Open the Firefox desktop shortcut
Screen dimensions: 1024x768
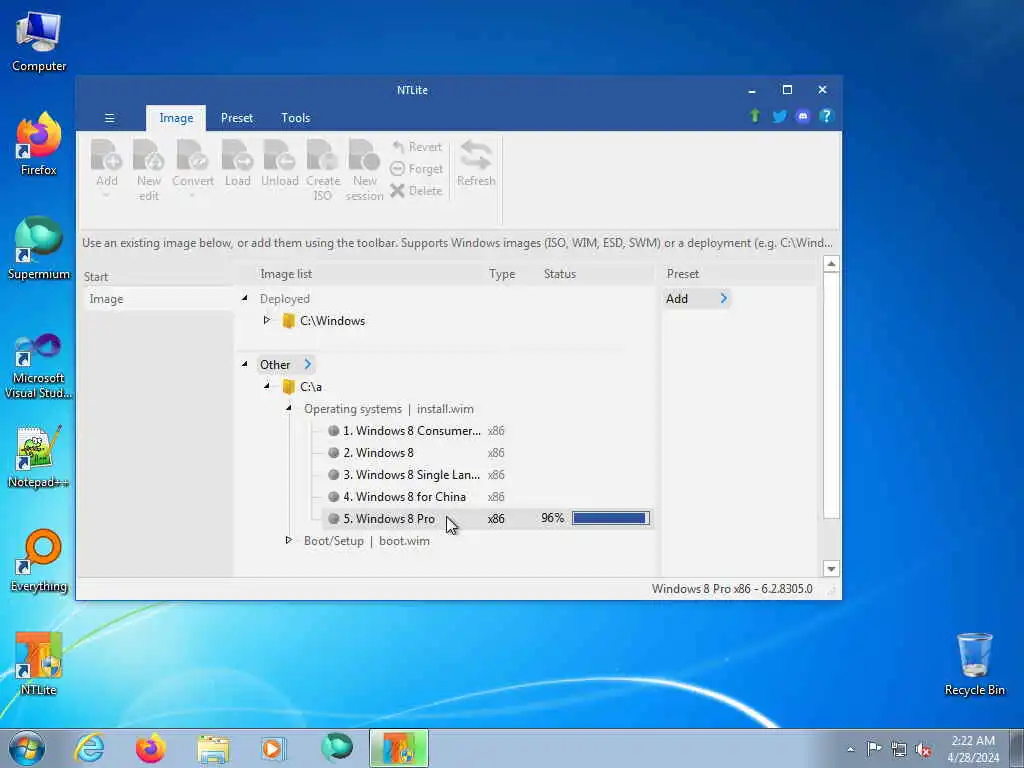click(x=39, y=144)
